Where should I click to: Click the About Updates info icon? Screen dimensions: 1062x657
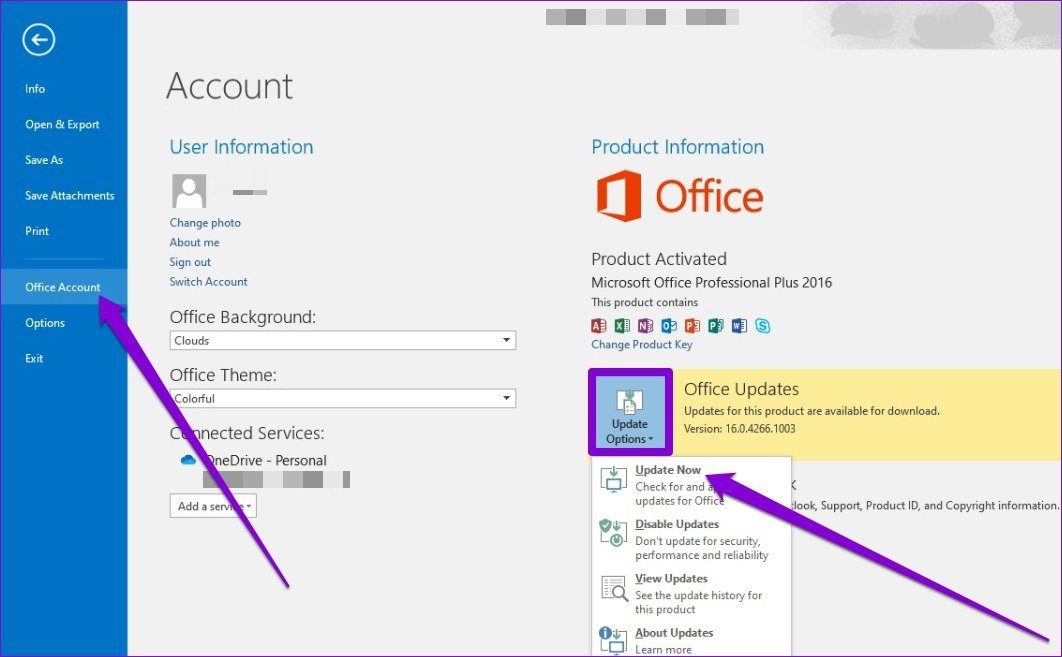coord(613,640)
